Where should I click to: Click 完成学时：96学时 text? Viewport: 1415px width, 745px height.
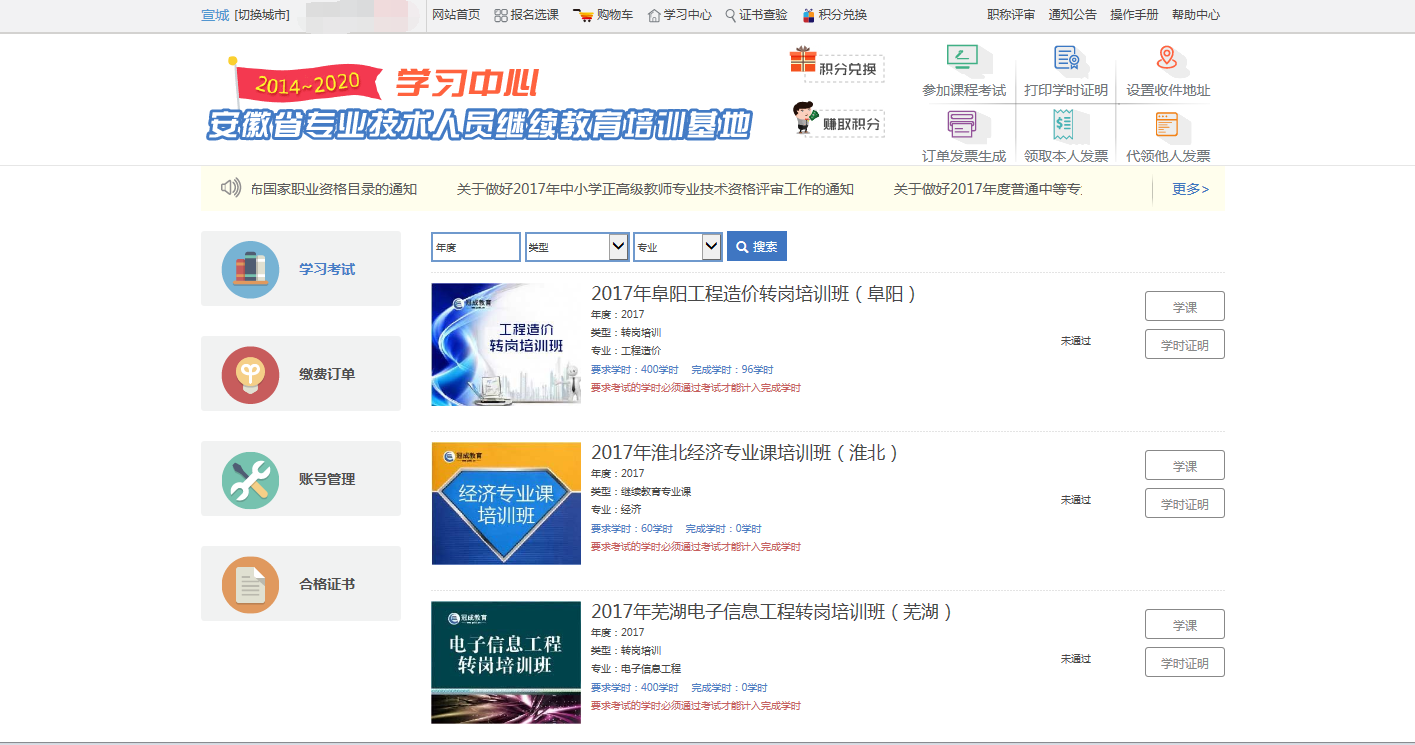point(732,370)
